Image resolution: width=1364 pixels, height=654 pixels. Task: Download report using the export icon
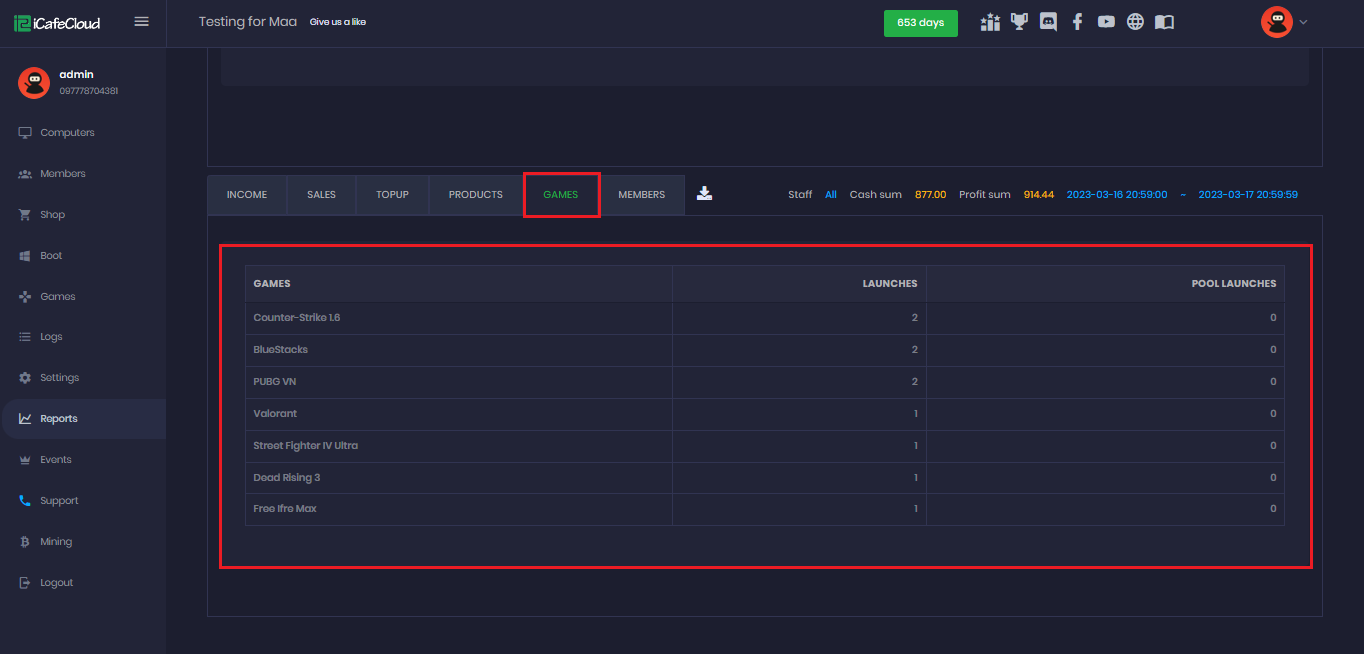tap(705, 194)
